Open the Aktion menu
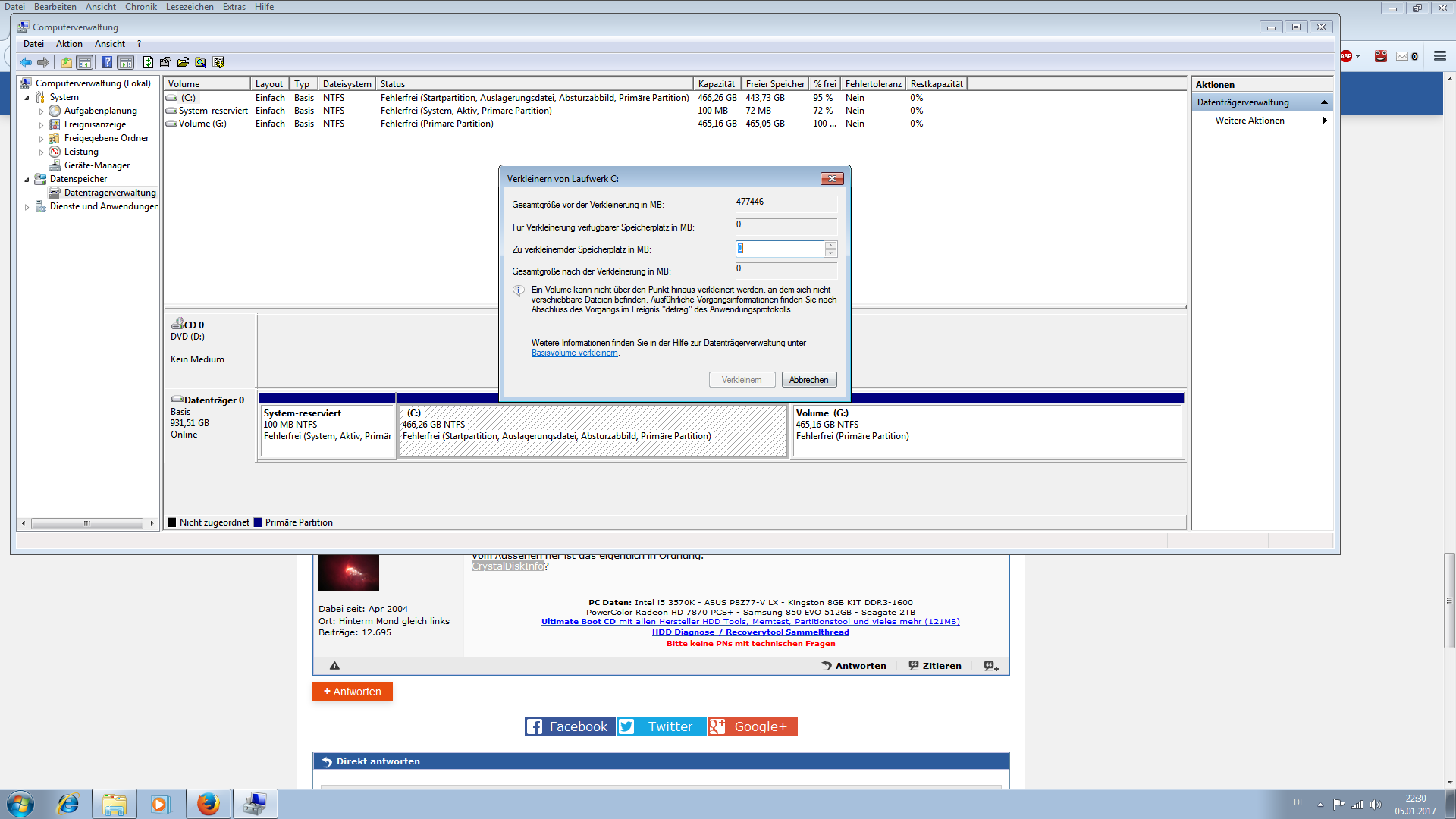This screenshot has height=819, width=1456. coord(69,44)
